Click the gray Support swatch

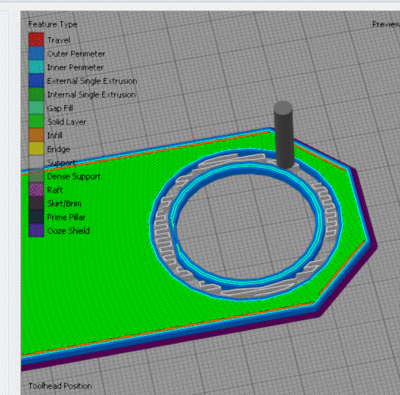36,162
